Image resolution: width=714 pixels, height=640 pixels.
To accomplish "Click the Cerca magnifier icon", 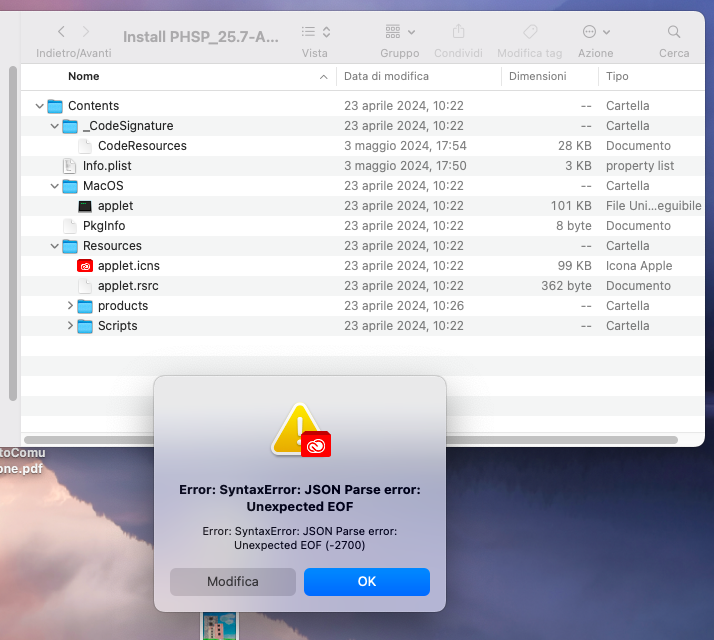I will 674,32.
